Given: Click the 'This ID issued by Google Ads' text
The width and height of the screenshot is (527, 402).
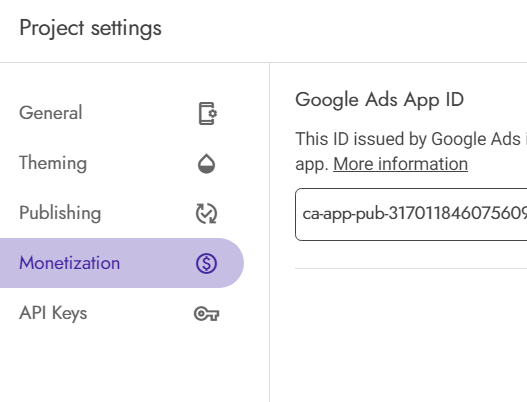Looking at the screenshot, I should (x=408, y=139).
